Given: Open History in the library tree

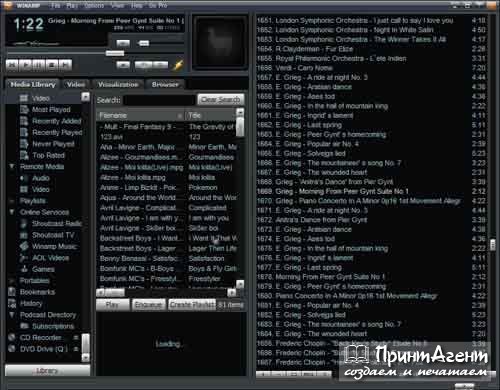Looking at the screenshot, I should (x=31, y=303).
